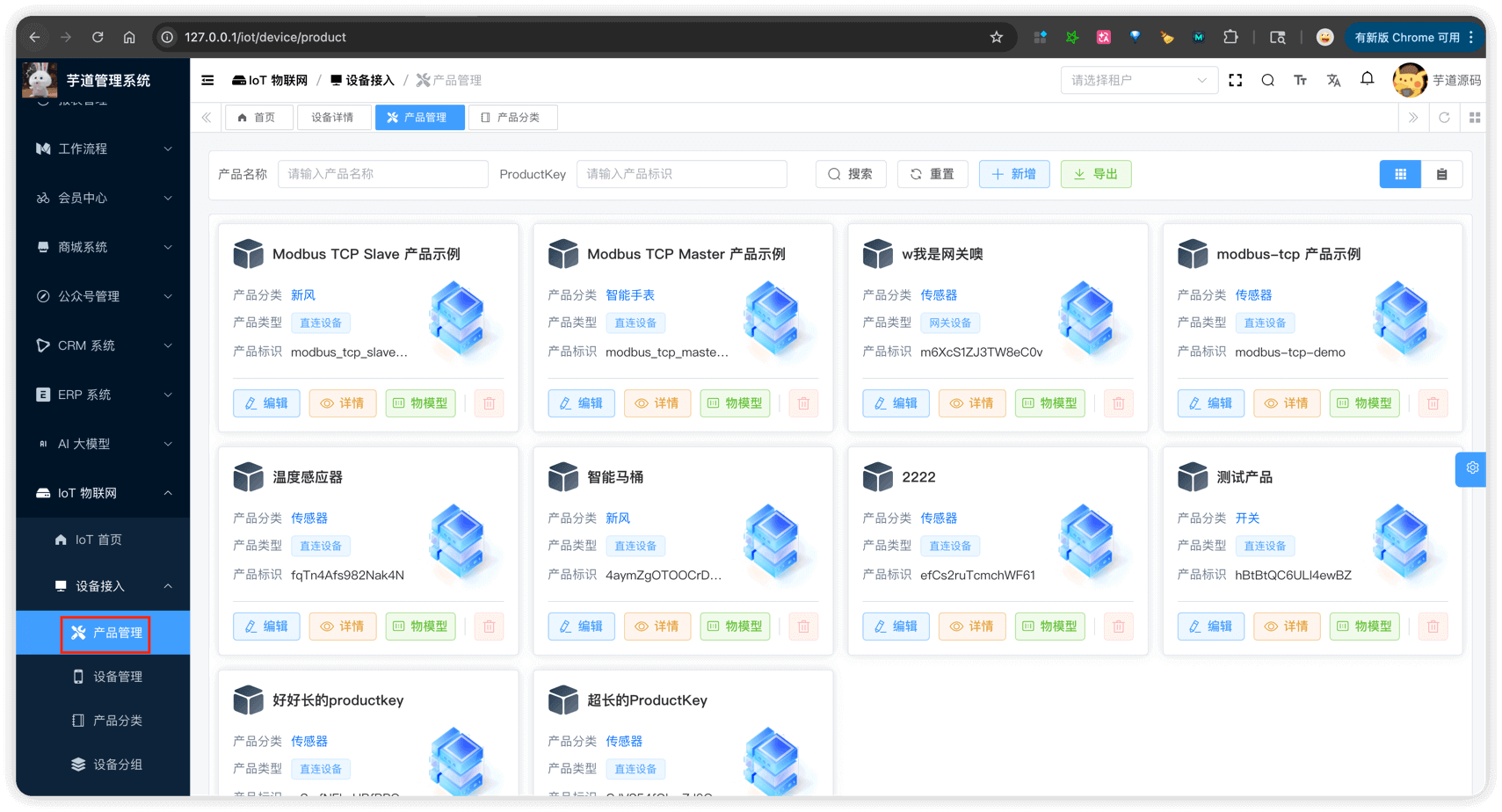Open floating settings gear on right edge
Image resolution: width=1502 pixels, height=812 pixels.
[1472, 468]
